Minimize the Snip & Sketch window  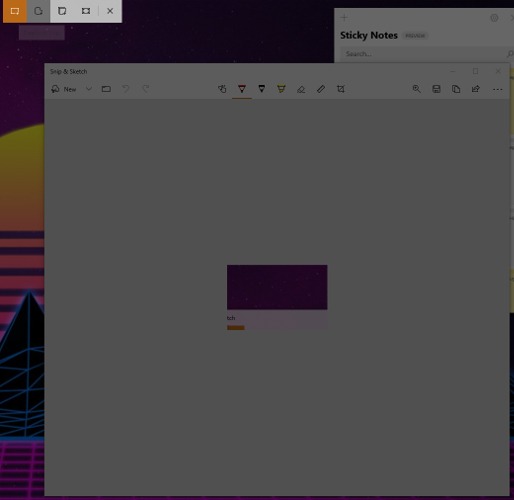pyautogui.click(x=453, y=71)
